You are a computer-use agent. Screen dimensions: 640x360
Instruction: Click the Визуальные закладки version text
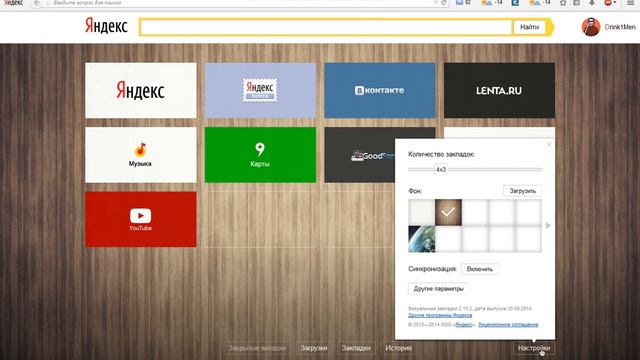470,309
